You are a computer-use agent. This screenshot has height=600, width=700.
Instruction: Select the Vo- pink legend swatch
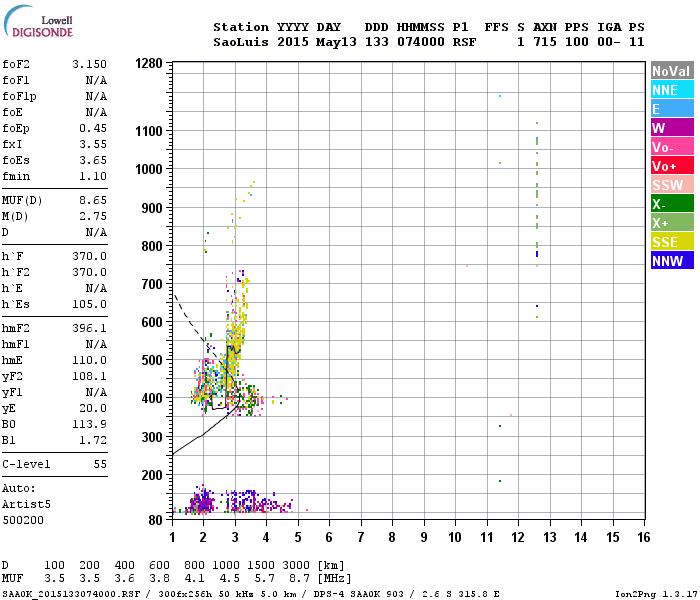[672, 147]
